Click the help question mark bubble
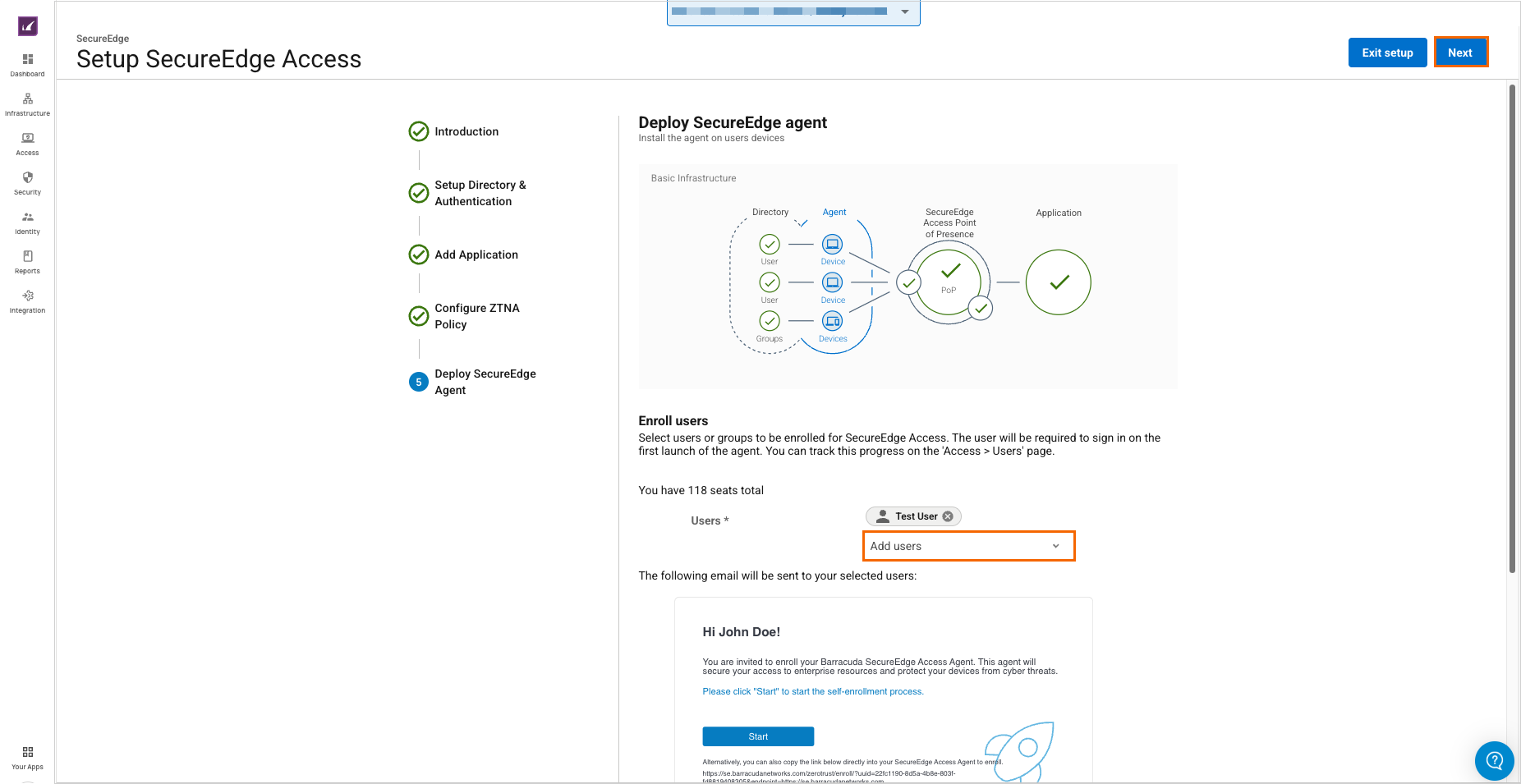Image resolution: width=1521 pixels, height=784 pixels. [1494, 761]
